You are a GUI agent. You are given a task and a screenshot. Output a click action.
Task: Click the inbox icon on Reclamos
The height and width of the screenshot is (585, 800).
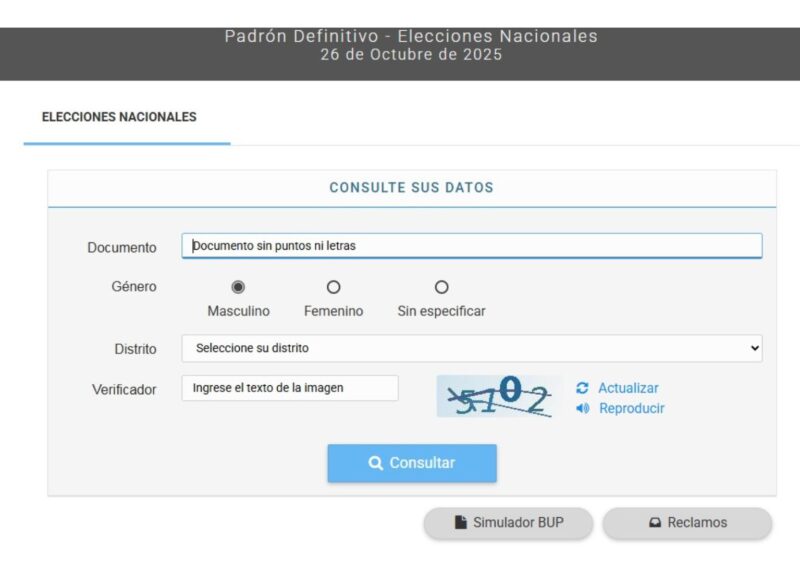point(655,522)
